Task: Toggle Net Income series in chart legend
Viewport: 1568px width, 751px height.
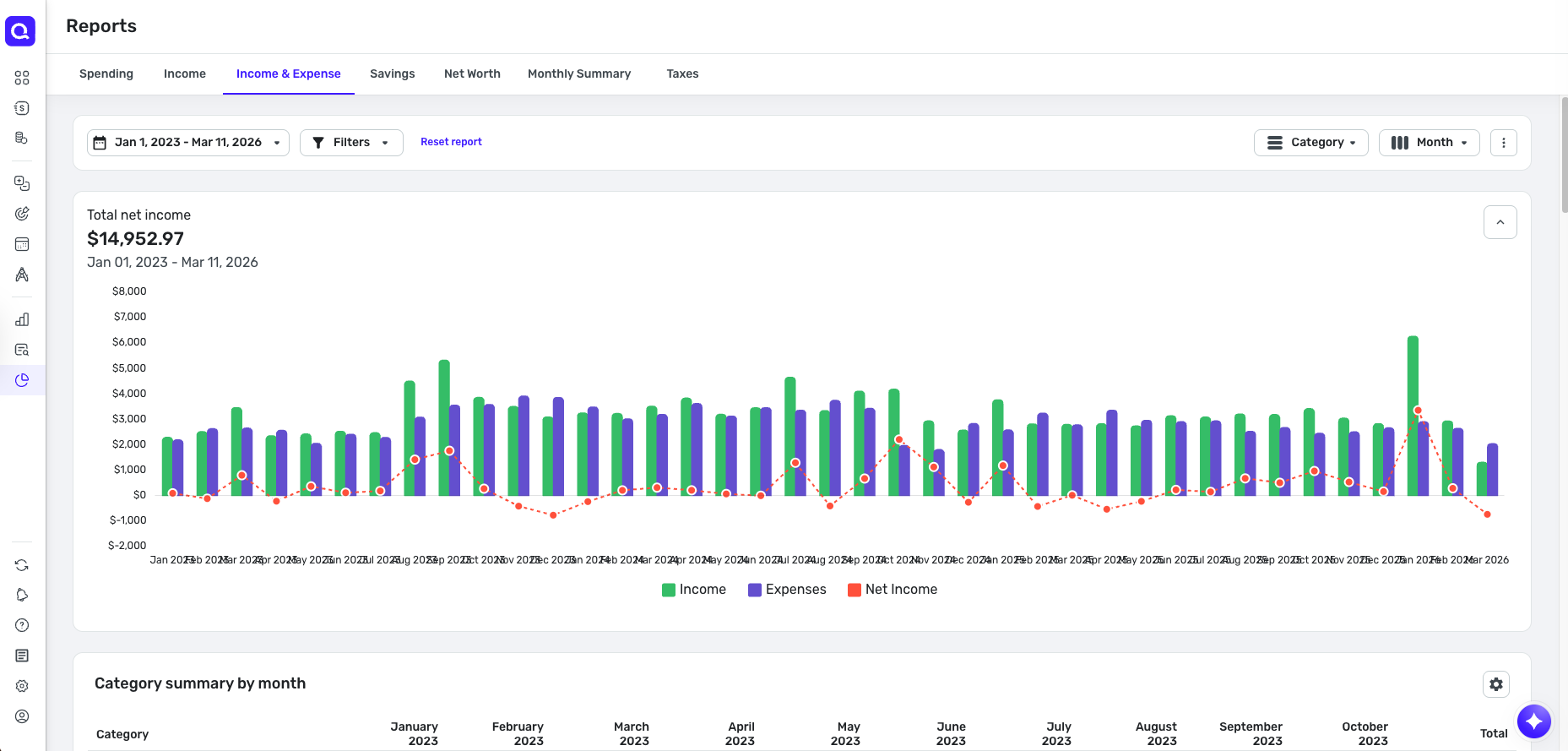Action: (893, 590)
